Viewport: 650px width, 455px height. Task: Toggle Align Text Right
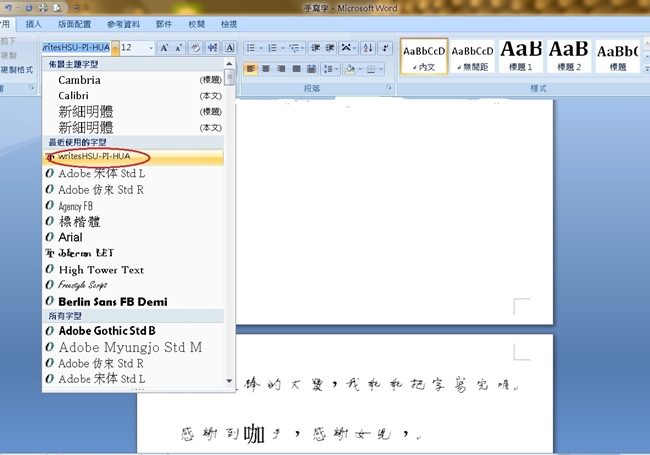pyautogui.click(x=281, y=68)
